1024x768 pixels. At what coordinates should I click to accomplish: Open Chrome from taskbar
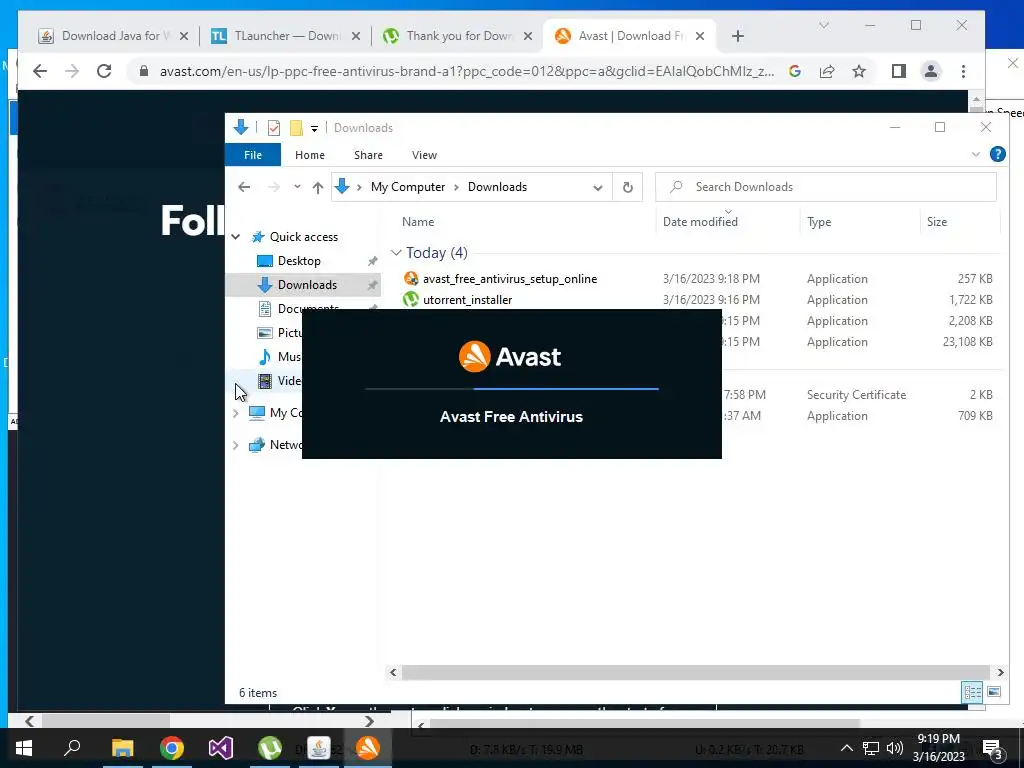[172, 748]
